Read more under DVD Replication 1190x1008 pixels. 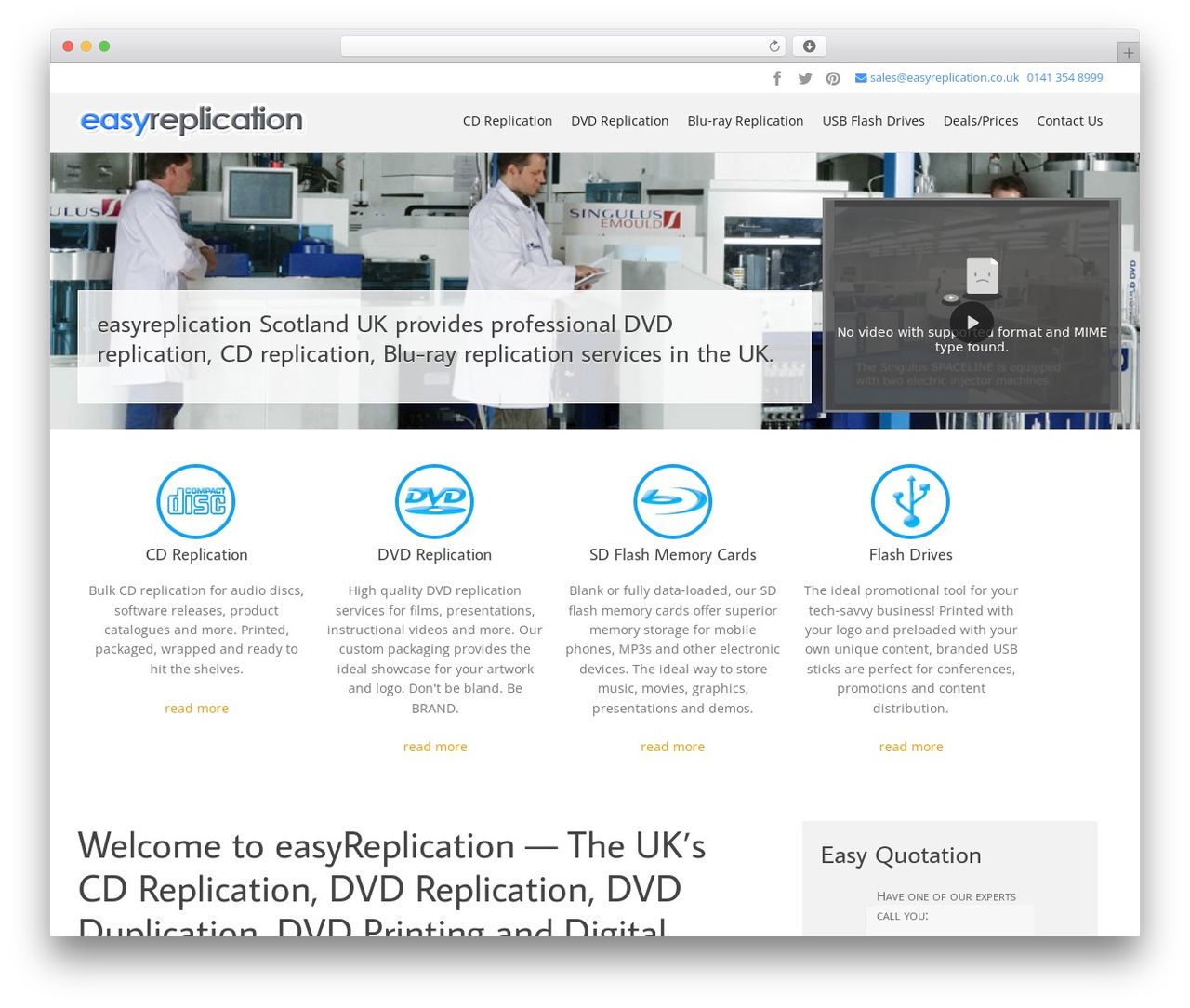435,747
